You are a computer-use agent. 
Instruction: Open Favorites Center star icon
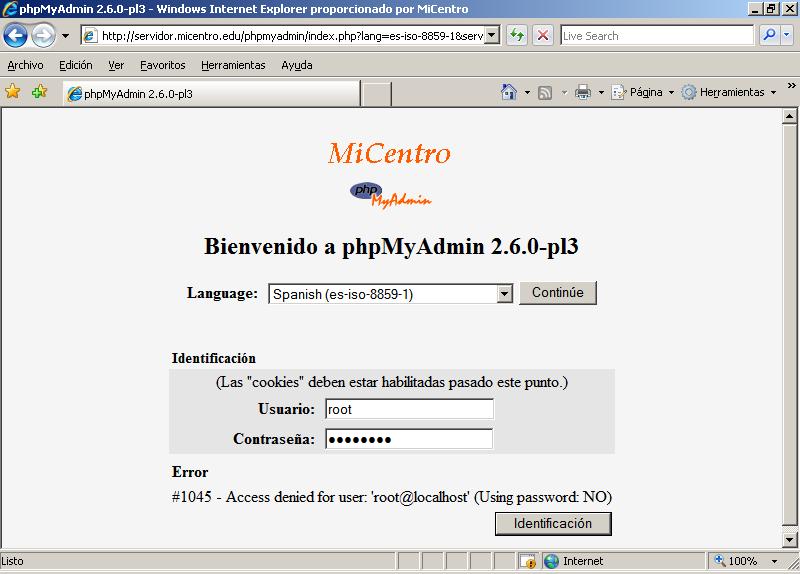pos(13,92)
